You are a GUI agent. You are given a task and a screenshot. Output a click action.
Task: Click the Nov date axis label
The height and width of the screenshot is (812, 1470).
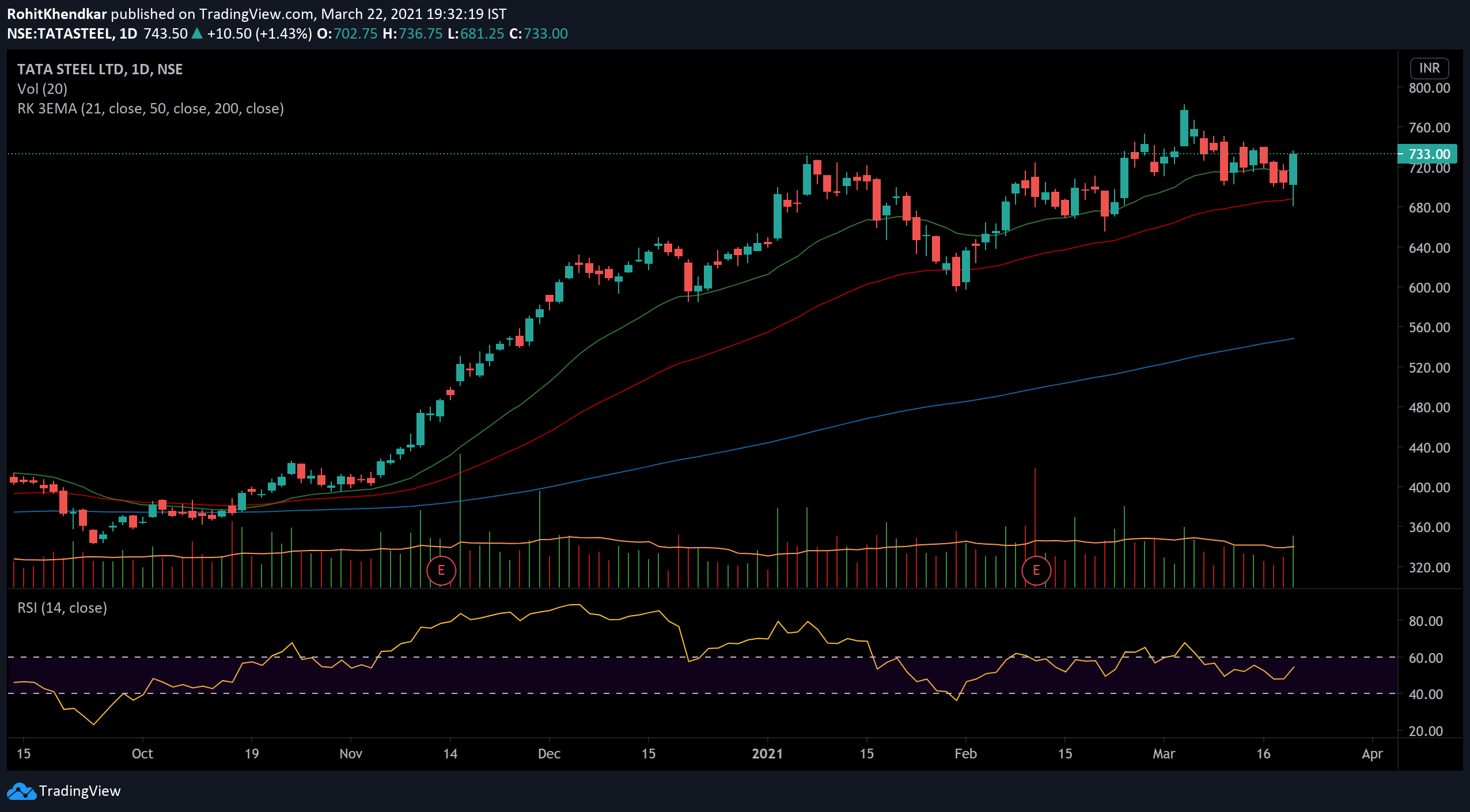click(351, 754)
